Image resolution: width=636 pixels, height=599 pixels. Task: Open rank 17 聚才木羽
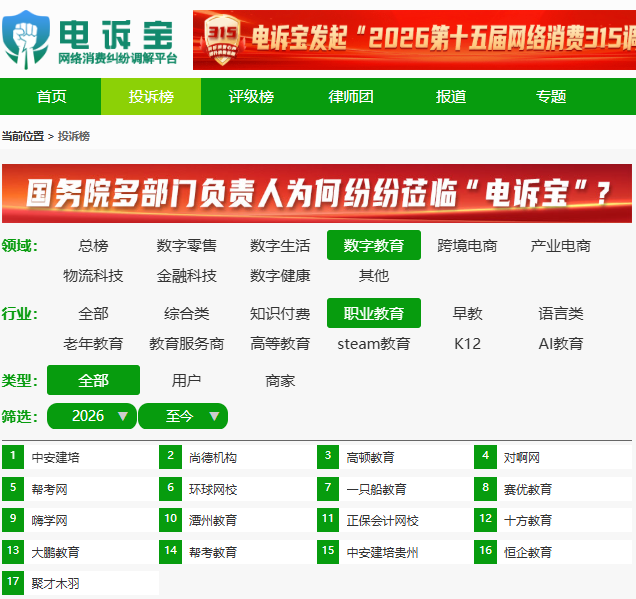click(56, 583)
